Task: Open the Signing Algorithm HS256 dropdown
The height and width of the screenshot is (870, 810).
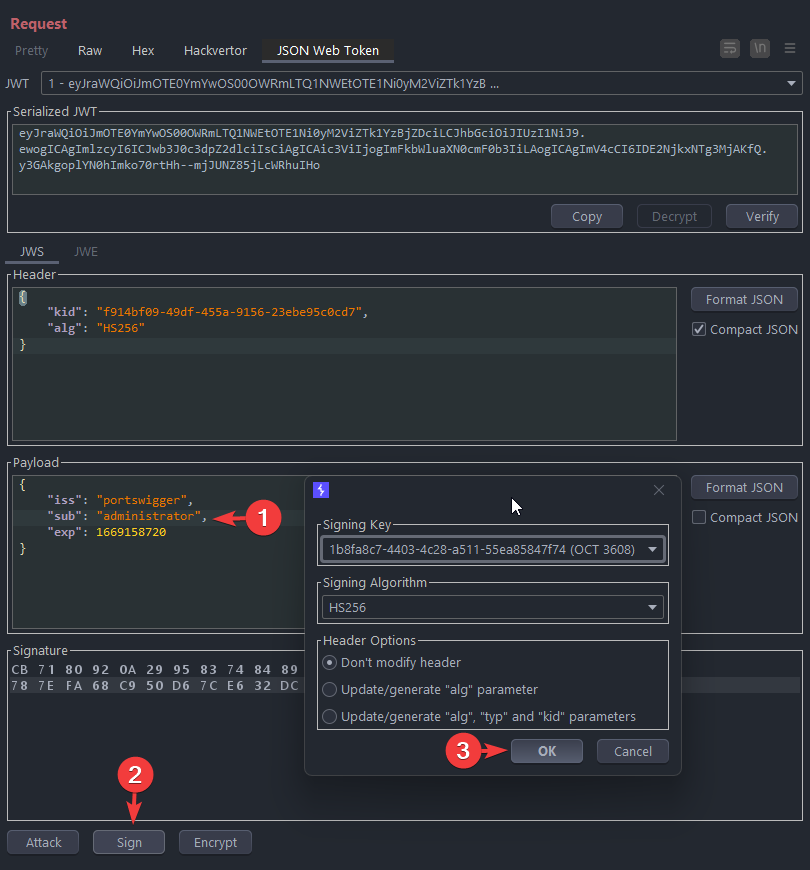Action: (x=653, y=607)
